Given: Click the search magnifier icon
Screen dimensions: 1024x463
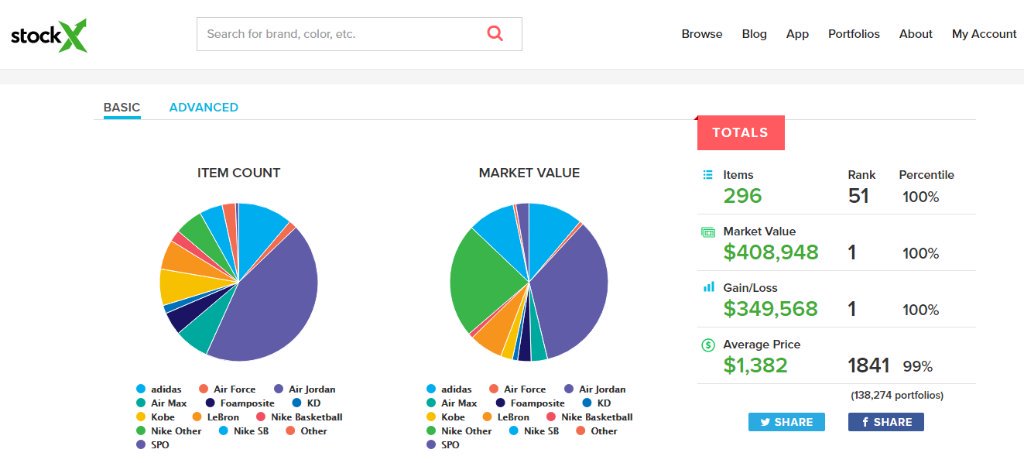Looking at the screenshot, I should (x=495, y=34).
